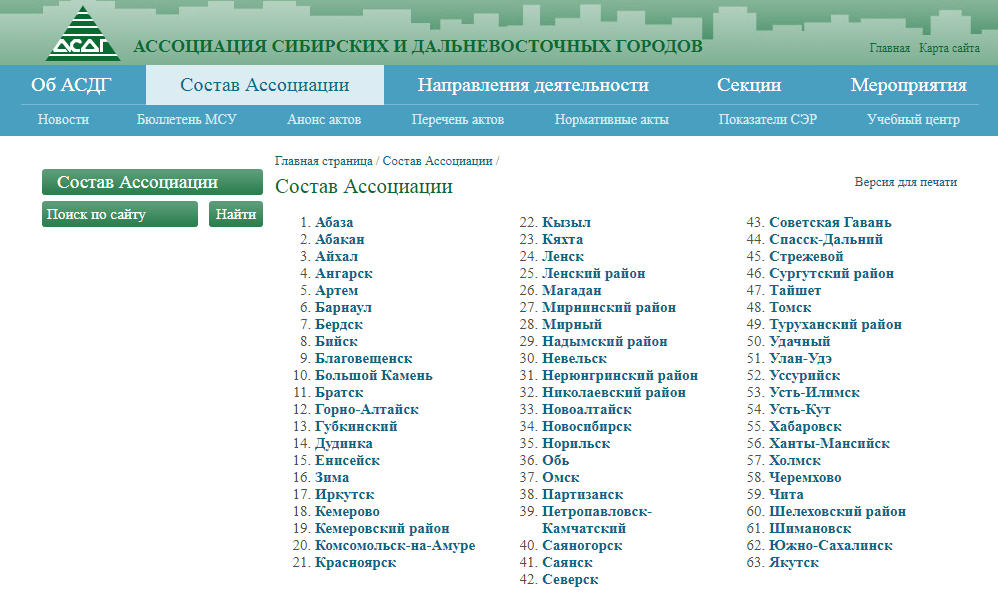Viewport: 998px width, 605px height.
Task: Open the Комсомольск-на-Амуре link
Action: (x=395, y=546)
